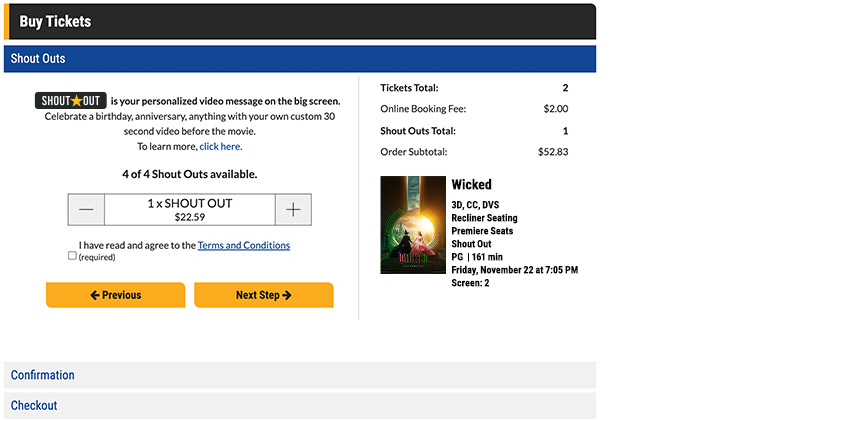The height and width of the screenshot is (422, 850).
Task: Expand the Checkout section
Action: 300,405
